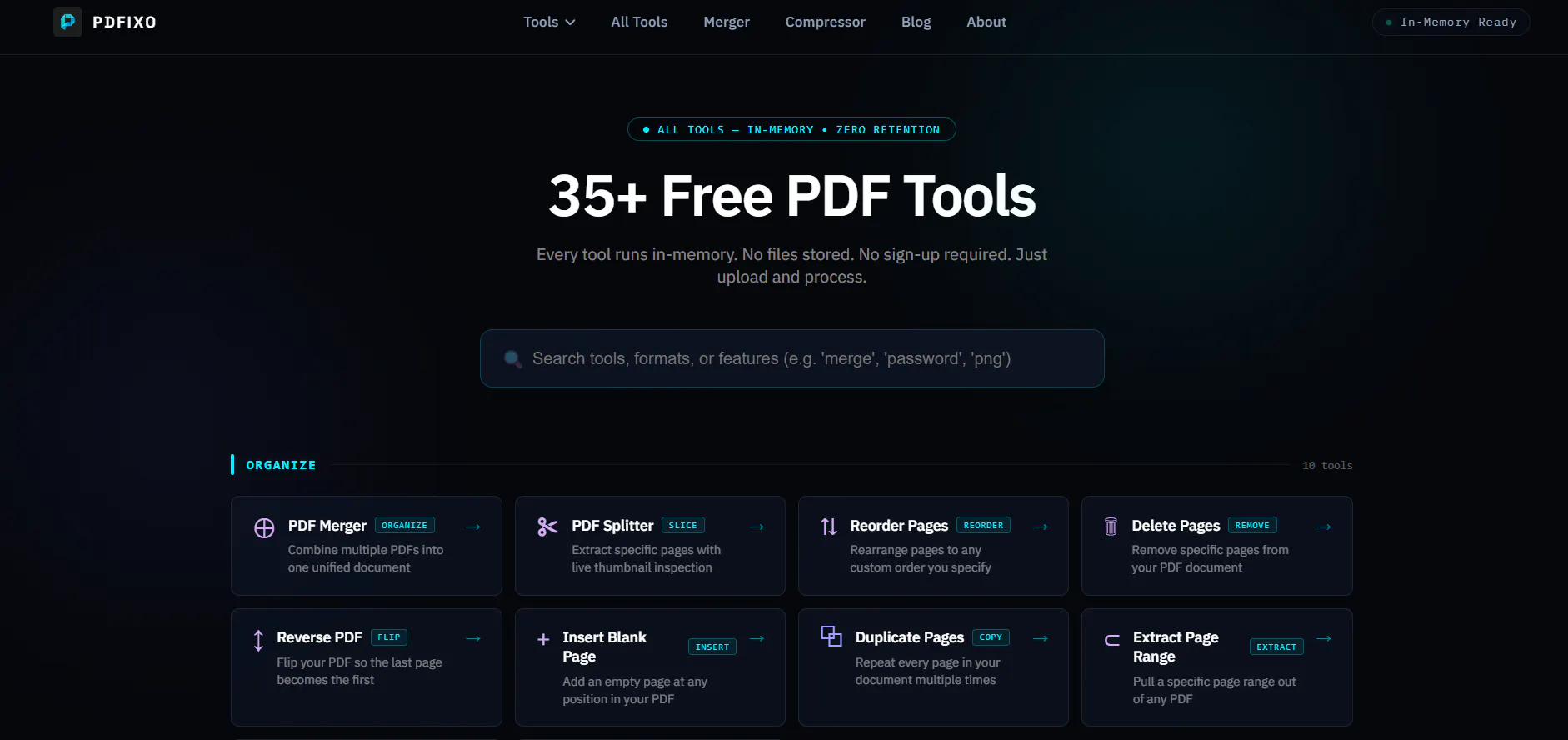Open the Blog link
The height and width of the screenshot is (740, 1568).
point(916,22)
